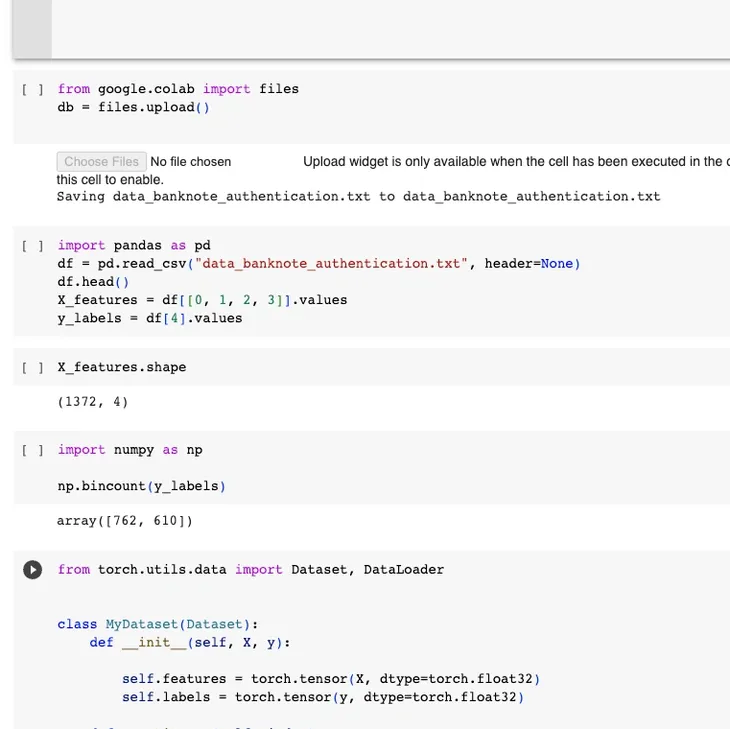The height and width of the screenshot is (729, 730).
Task: Place cursor in 'db = files.upload()' line
Action: [x=134, y=107]
